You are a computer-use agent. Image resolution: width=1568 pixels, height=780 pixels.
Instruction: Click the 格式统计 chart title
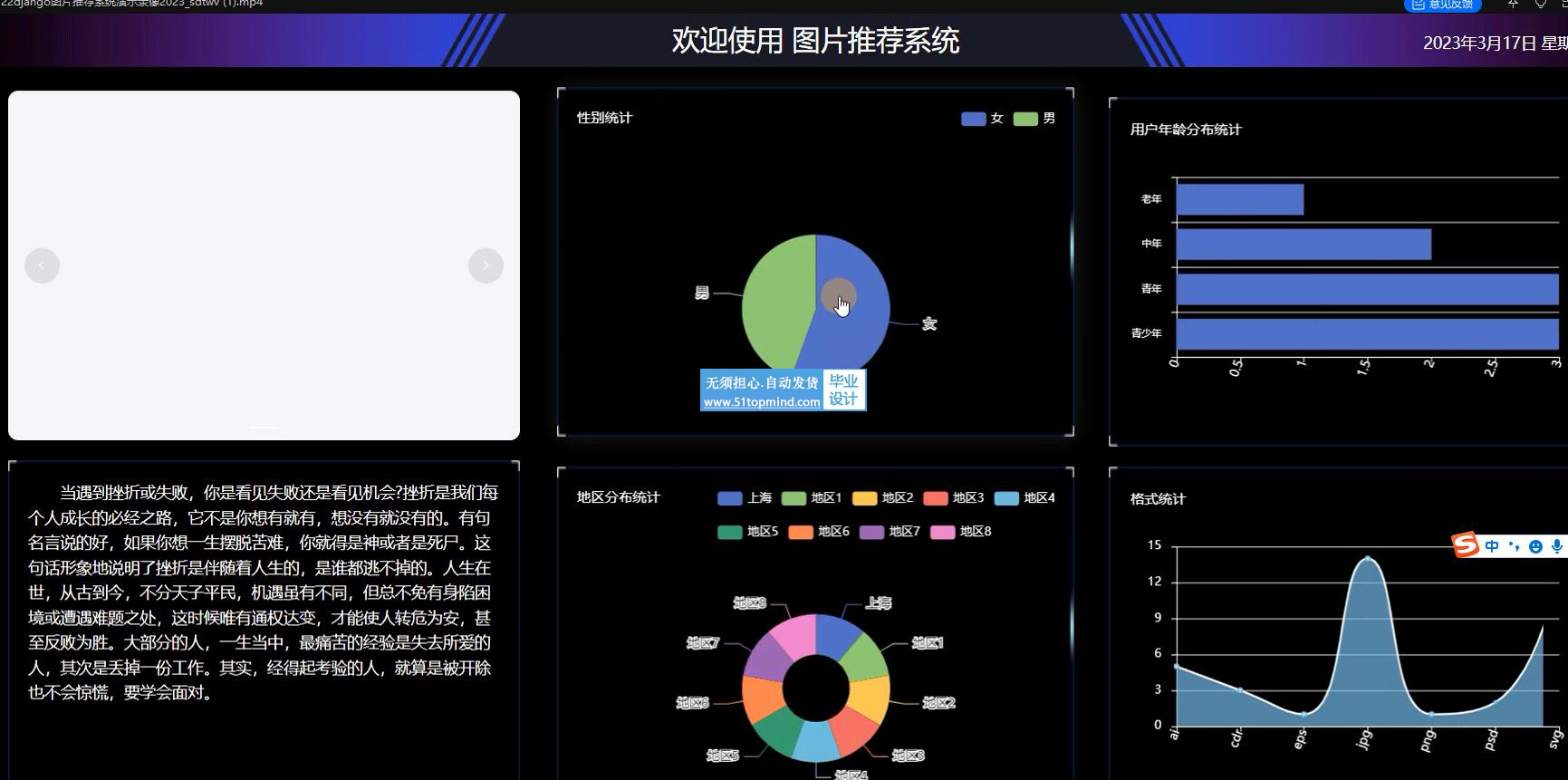(x=1158, y=499)
